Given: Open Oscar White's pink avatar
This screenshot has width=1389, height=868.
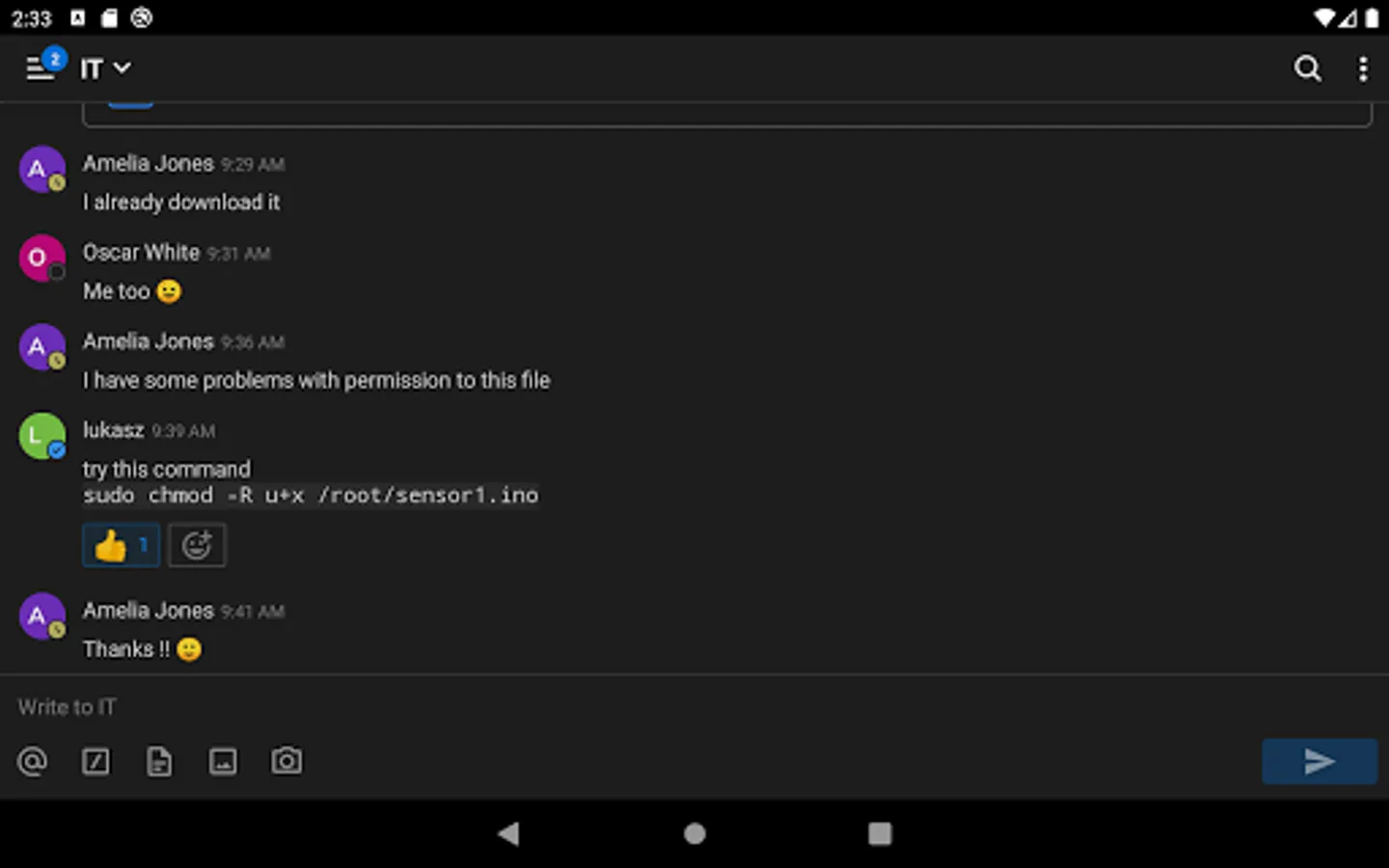Looking at the screenshot, I should [x=42, y=258].
